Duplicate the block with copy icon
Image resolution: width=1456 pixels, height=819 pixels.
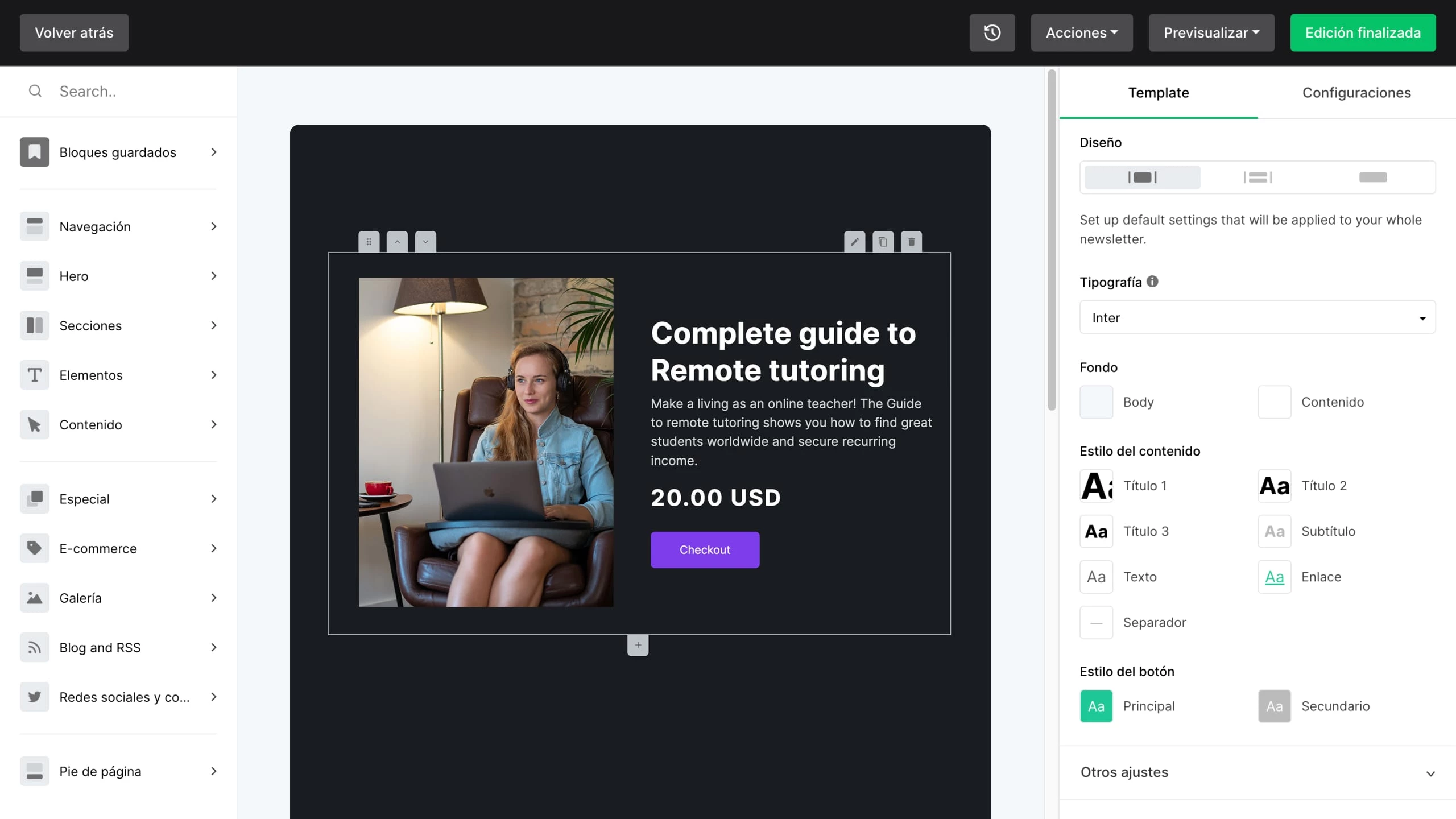(883, 242)
